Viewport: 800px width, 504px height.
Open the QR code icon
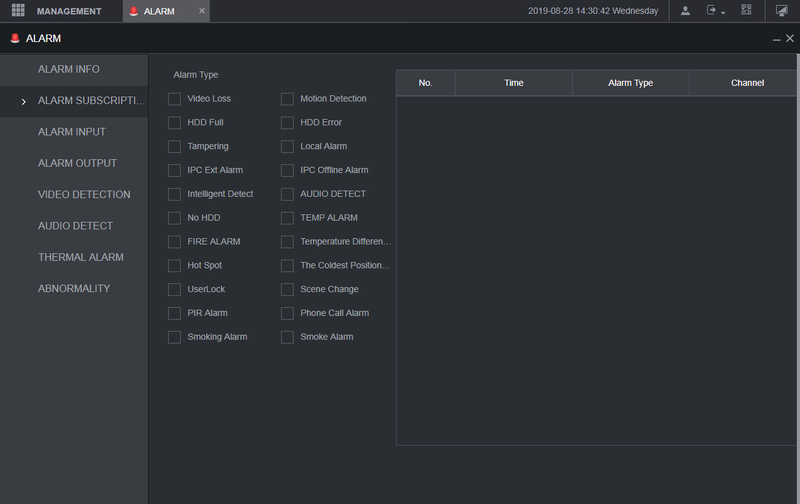tap(746, 10)
